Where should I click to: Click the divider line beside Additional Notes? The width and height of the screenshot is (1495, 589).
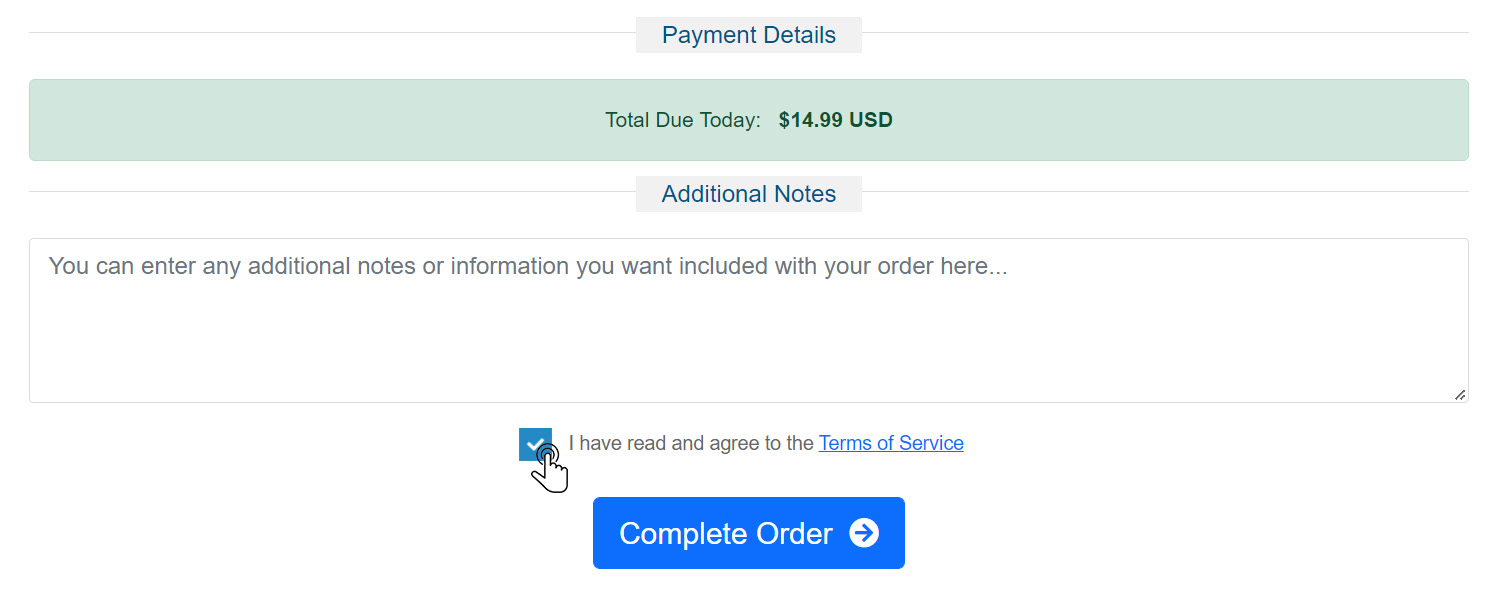[332, 191]
